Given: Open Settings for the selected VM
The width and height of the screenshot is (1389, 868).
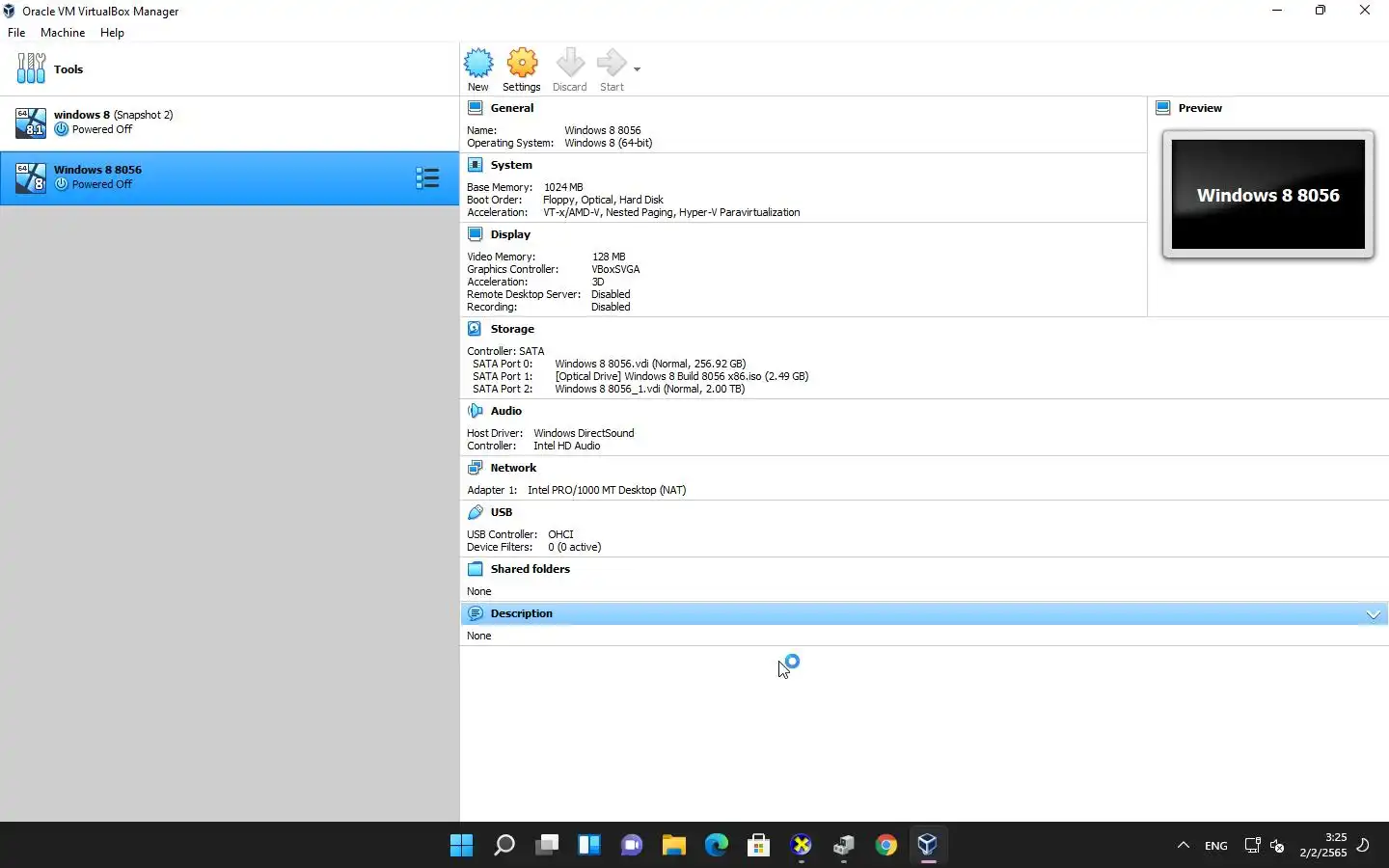Looking at the screenshot, I should tap(522, 69).
